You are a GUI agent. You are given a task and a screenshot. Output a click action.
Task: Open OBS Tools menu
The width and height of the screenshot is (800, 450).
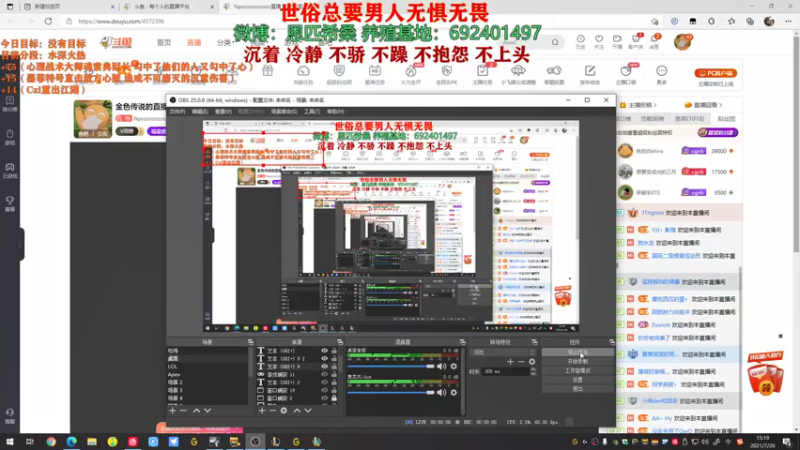click(312, 111)
